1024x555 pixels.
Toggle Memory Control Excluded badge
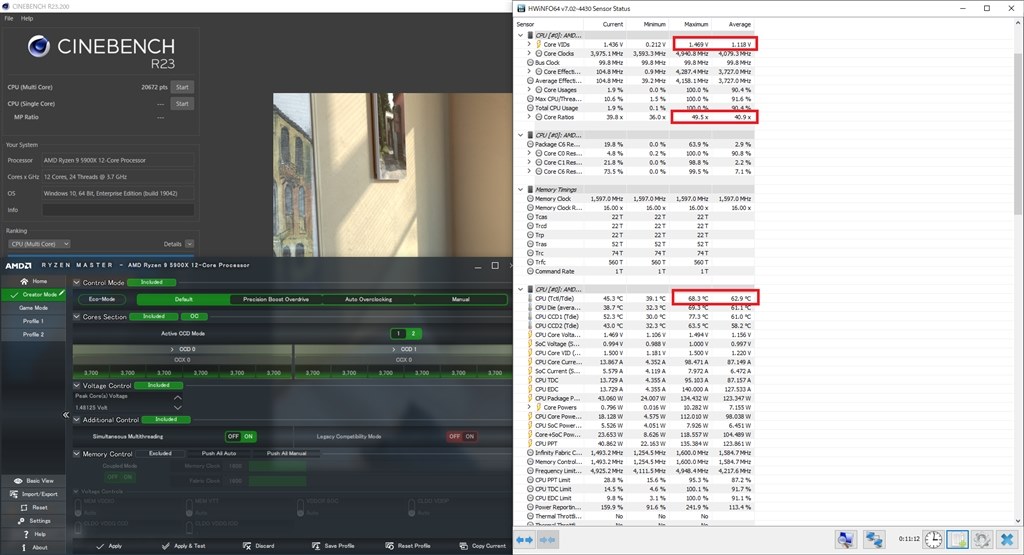coord(160,453)
